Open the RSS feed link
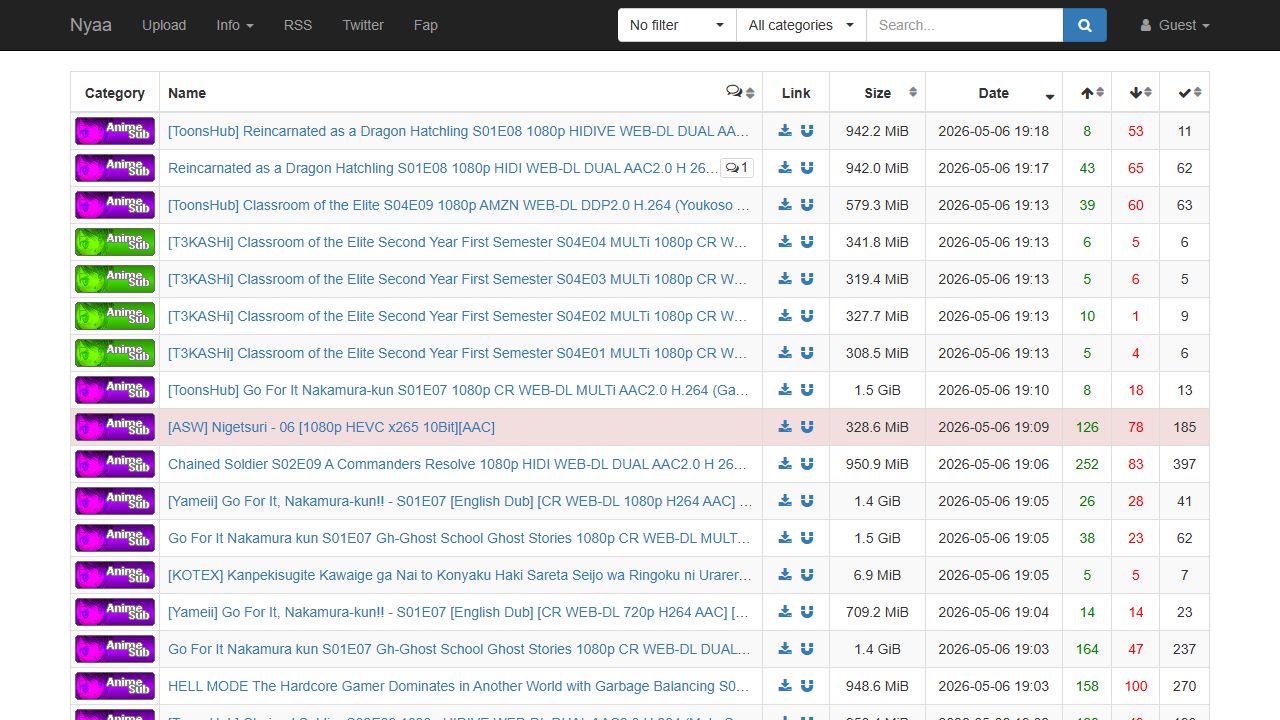The width and height of the screenshot is (1280, 720). coord(298,25)
